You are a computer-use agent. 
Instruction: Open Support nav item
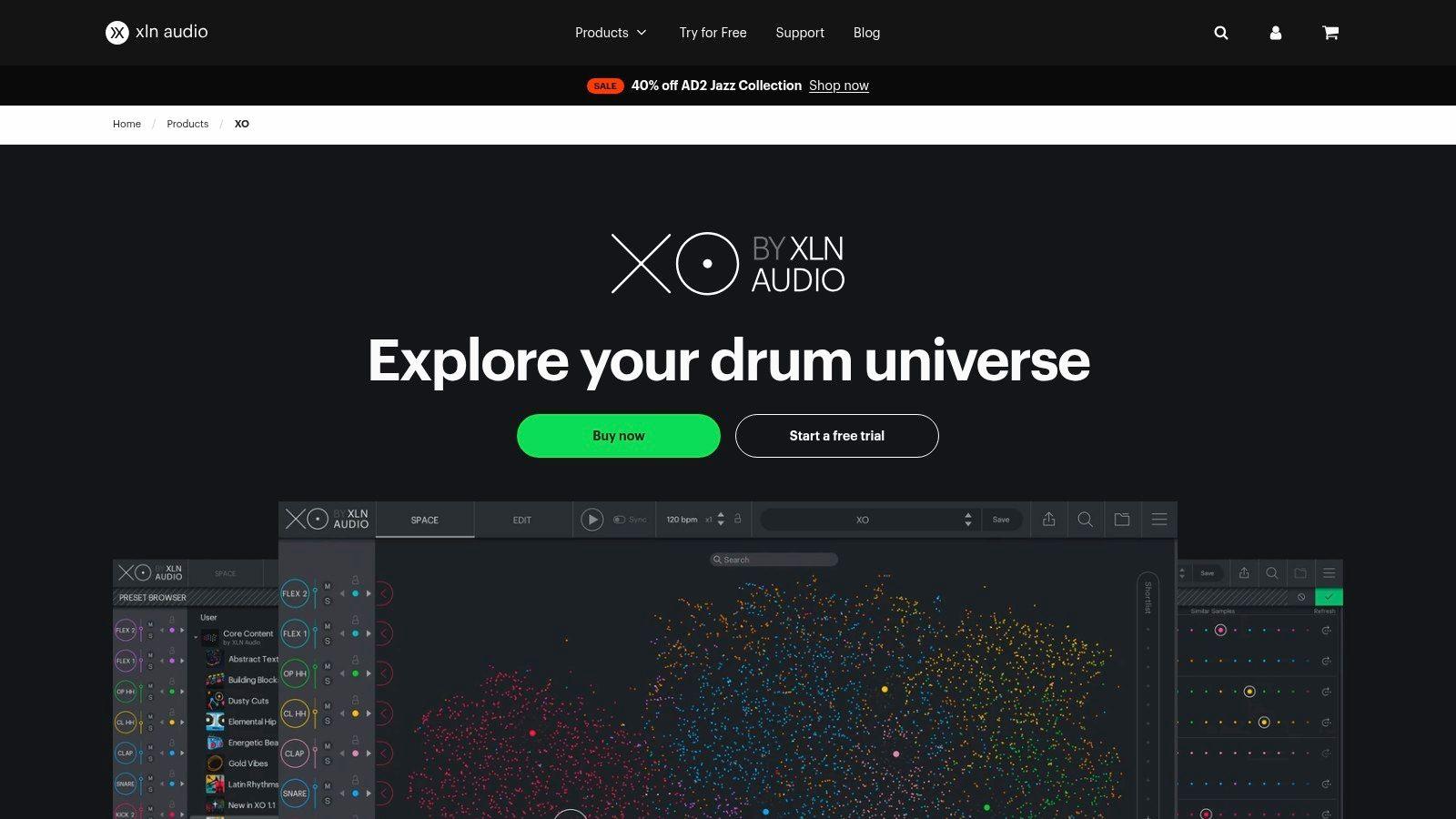[x=800, y=33]
